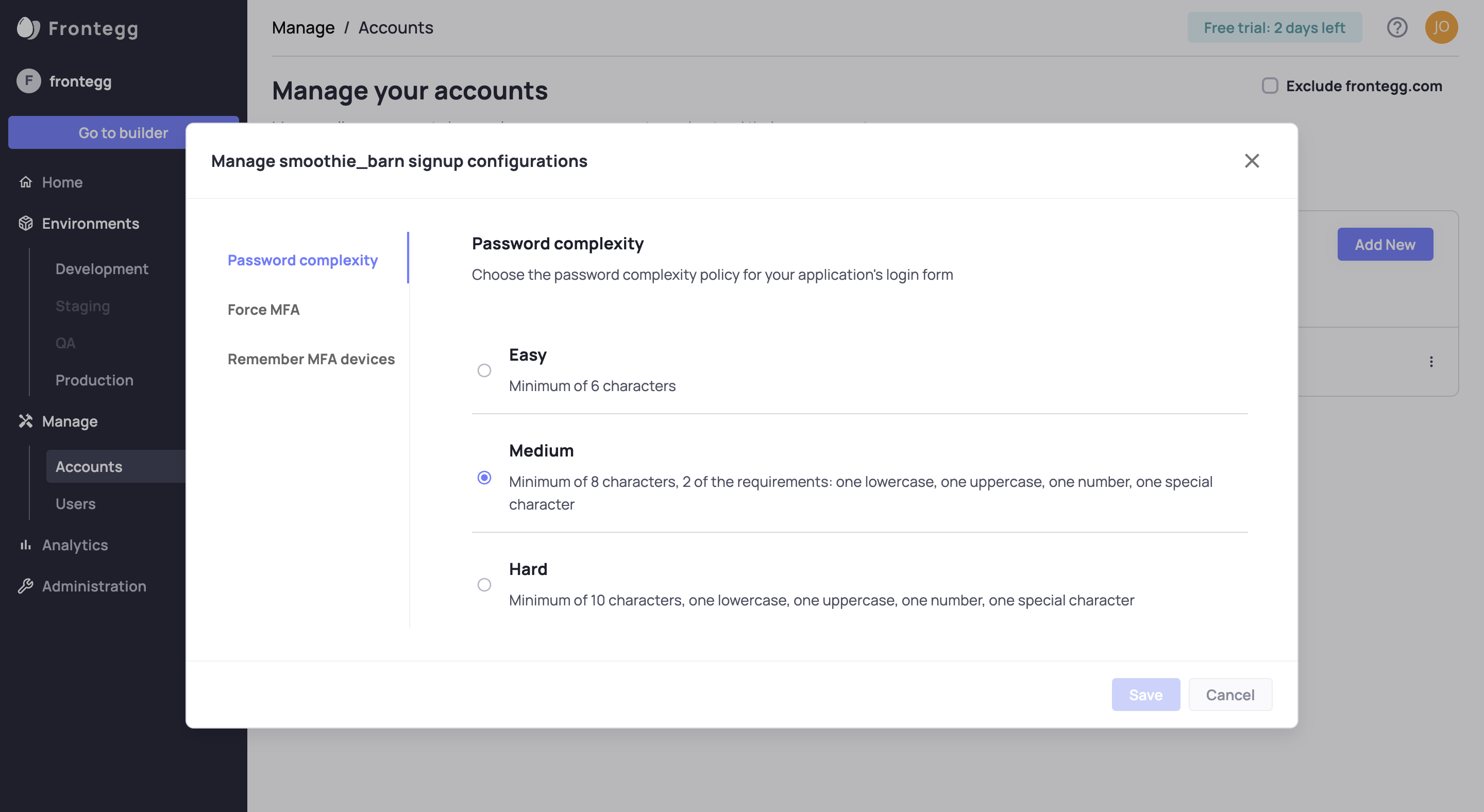Click the Environments cube icon
This screenshot has width=1484, height=812.
point(25,224)
